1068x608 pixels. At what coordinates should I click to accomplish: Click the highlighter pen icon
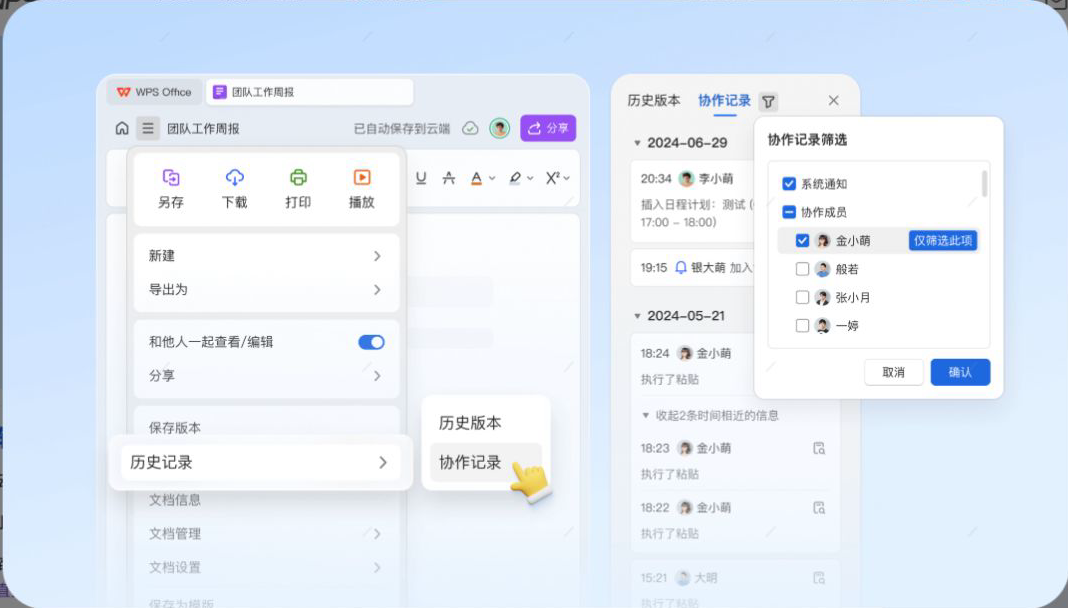tap(515, 178)
